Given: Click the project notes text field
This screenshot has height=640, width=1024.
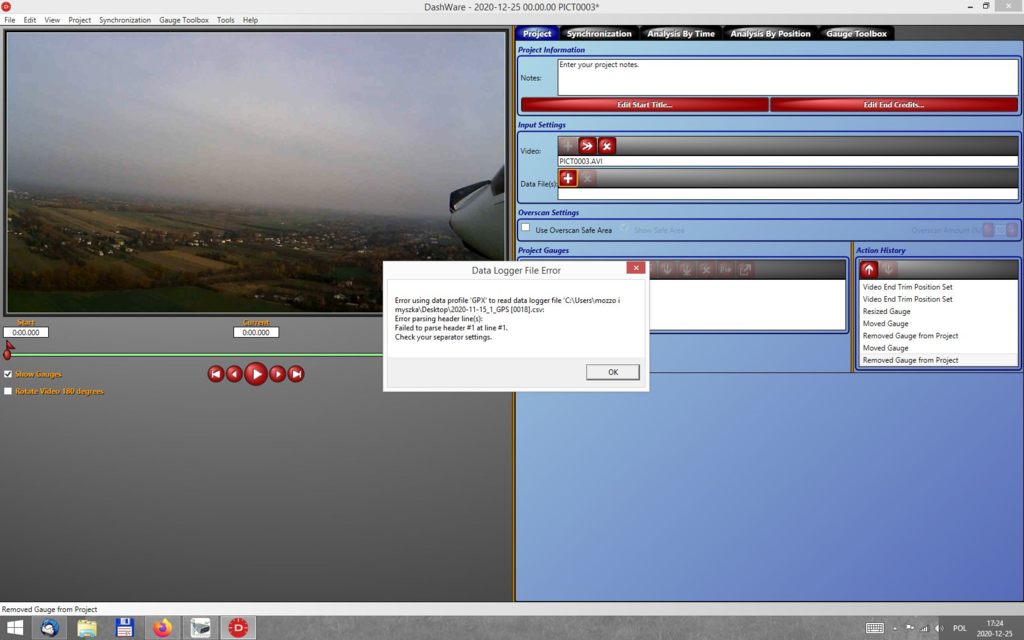Looking at the screenshot, I should coord(787,77).
